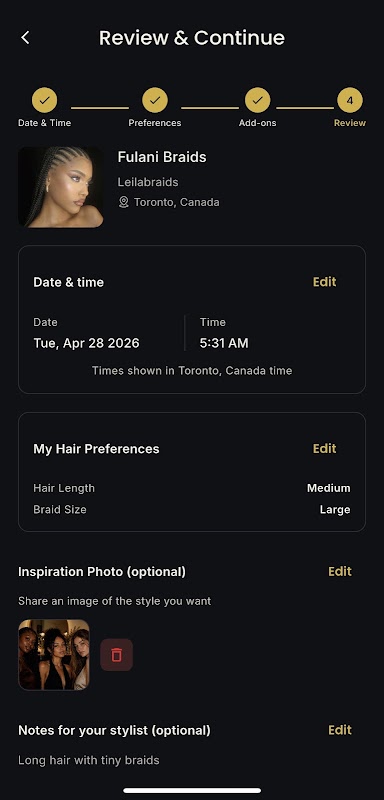Edit Notes for your stylist

(340, 730)
